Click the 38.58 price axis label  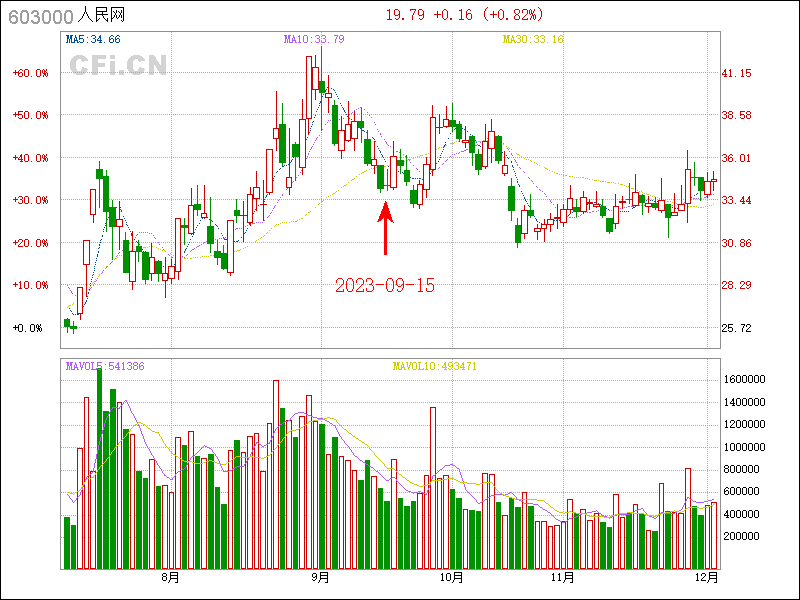tap(736, 115)
